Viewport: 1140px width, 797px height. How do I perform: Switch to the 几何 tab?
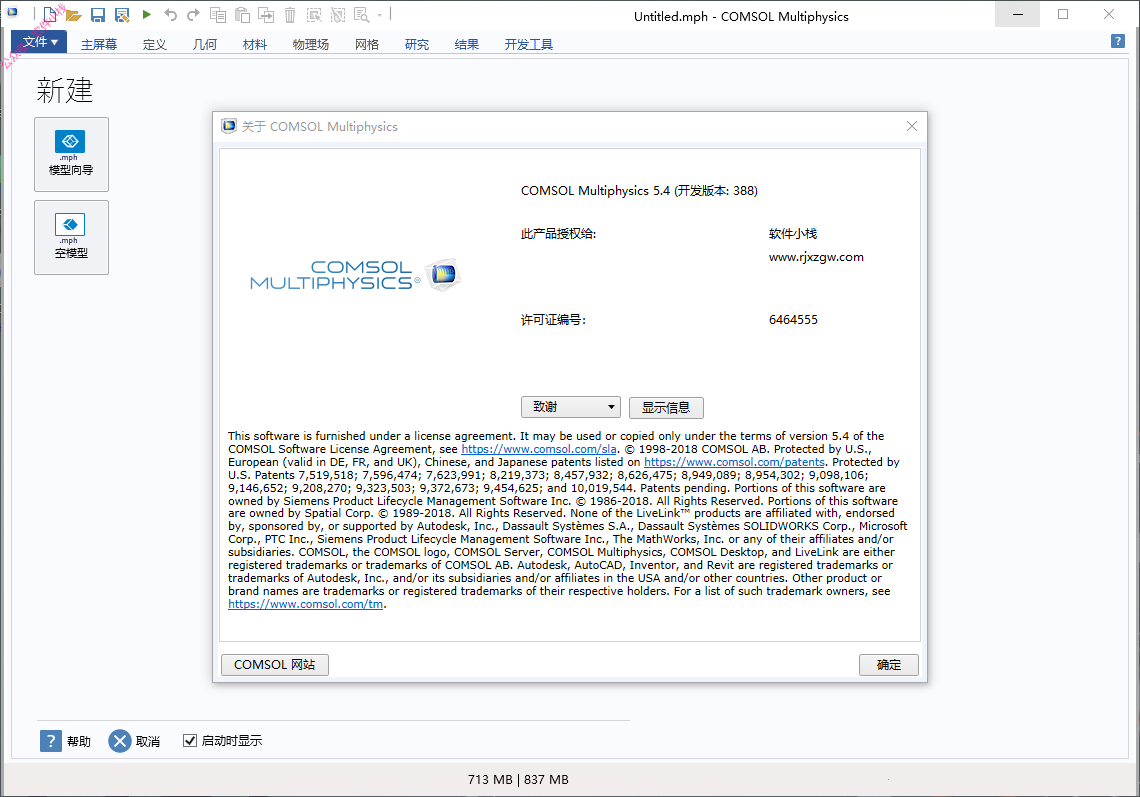click(204, 44)
